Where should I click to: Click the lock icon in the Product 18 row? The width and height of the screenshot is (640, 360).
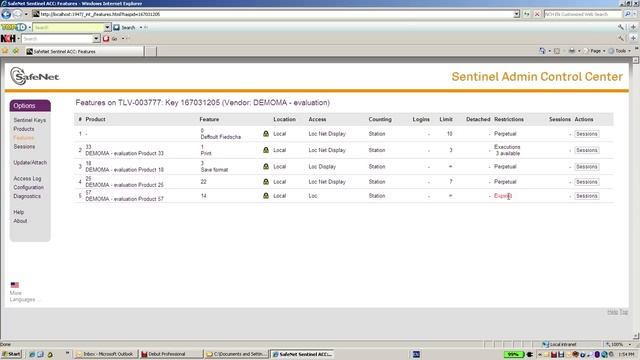point(266,166)
